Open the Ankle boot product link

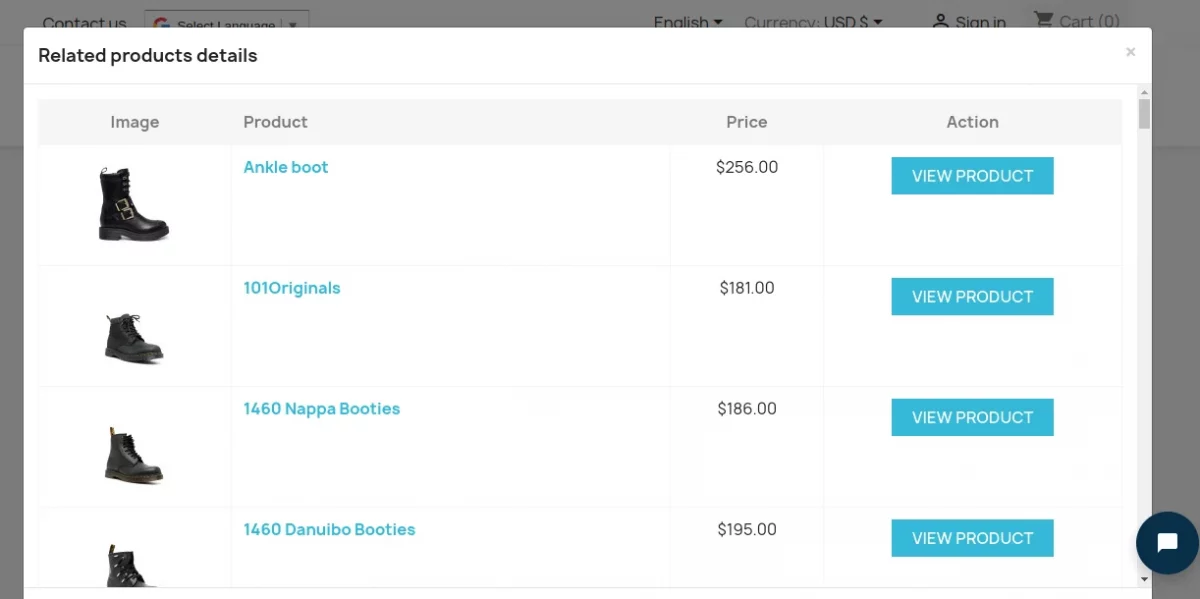pyautogui.click(x=286, y=167)
